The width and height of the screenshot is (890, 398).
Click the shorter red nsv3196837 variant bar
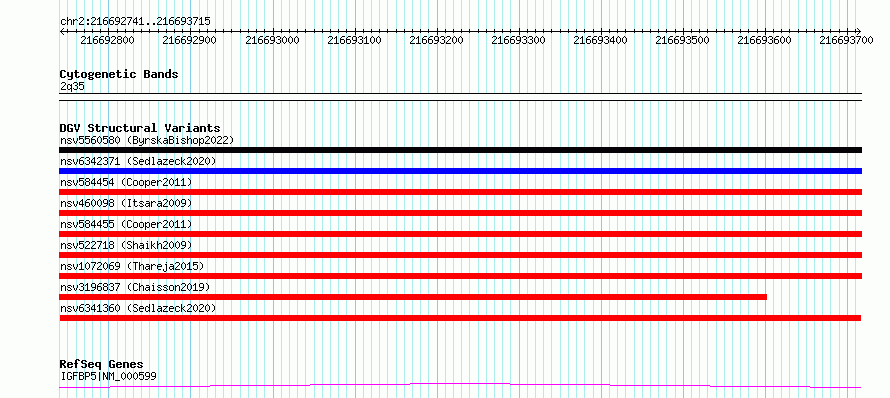pyautogui.click(x=413, y=297)
